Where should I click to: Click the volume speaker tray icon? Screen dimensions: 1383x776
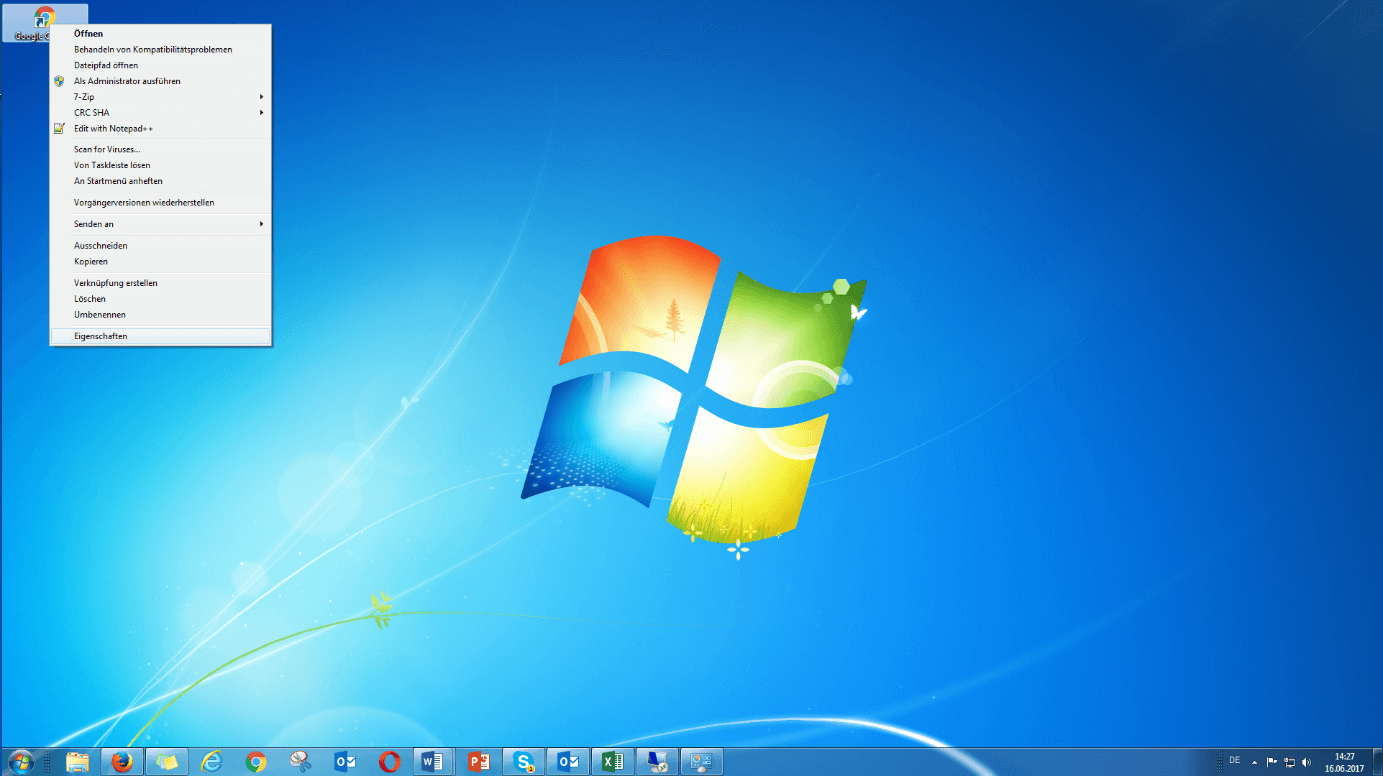pos(1306,762)
